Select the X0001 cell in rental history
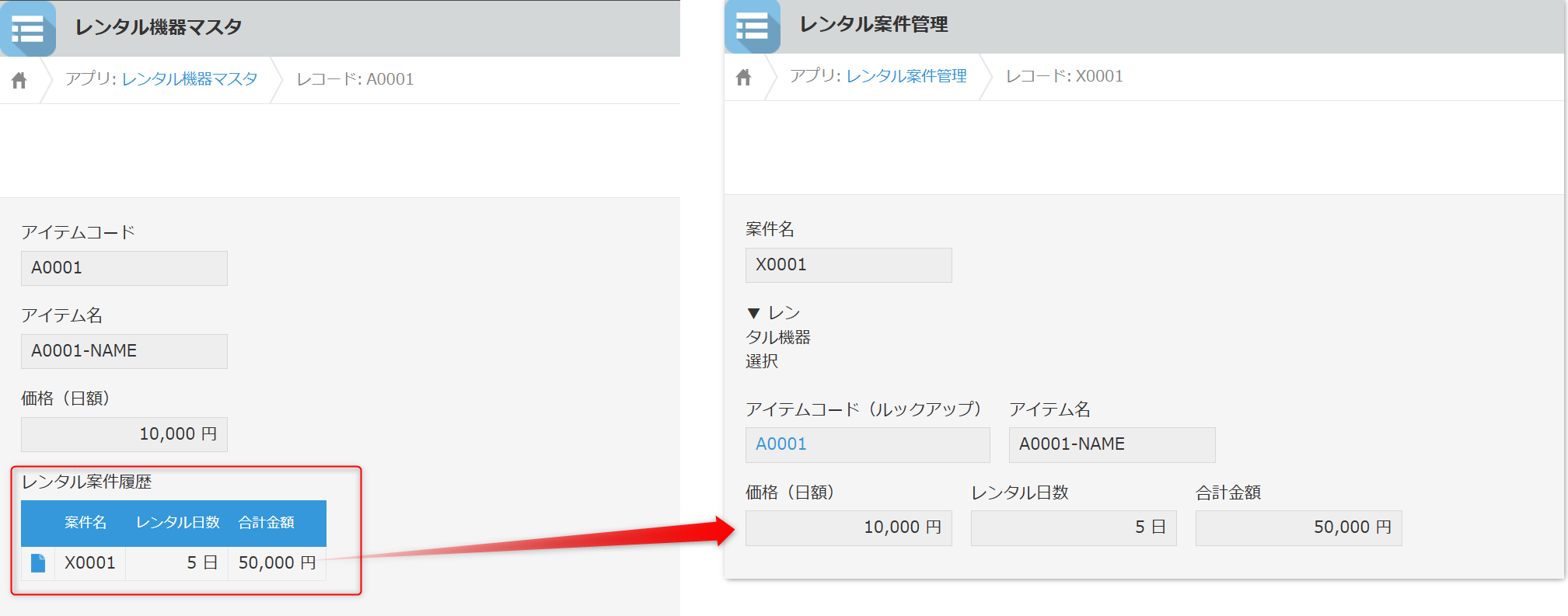 [90, 563]
